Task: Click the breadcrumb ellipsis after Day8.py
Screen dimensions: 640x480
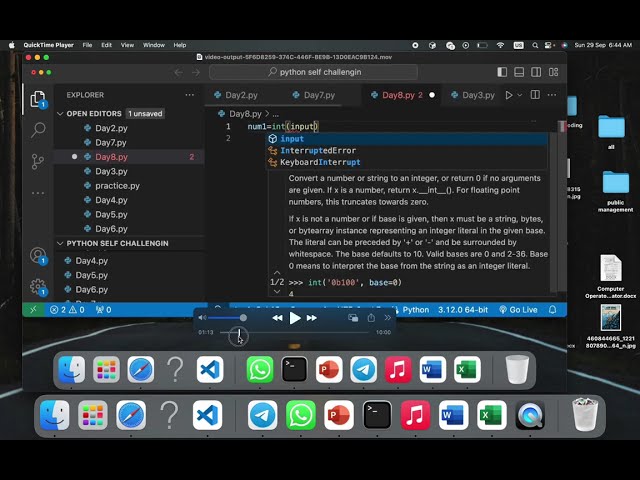Action: [x=276, y=114]
